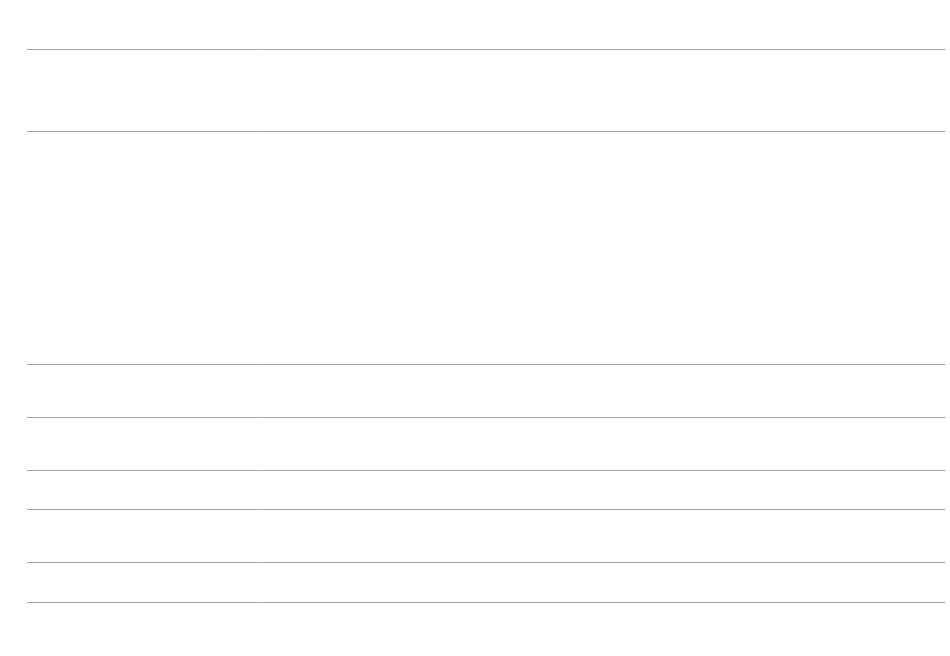Select the right cell of the tallest row
The image size is (950, 656).
(603, 248)
